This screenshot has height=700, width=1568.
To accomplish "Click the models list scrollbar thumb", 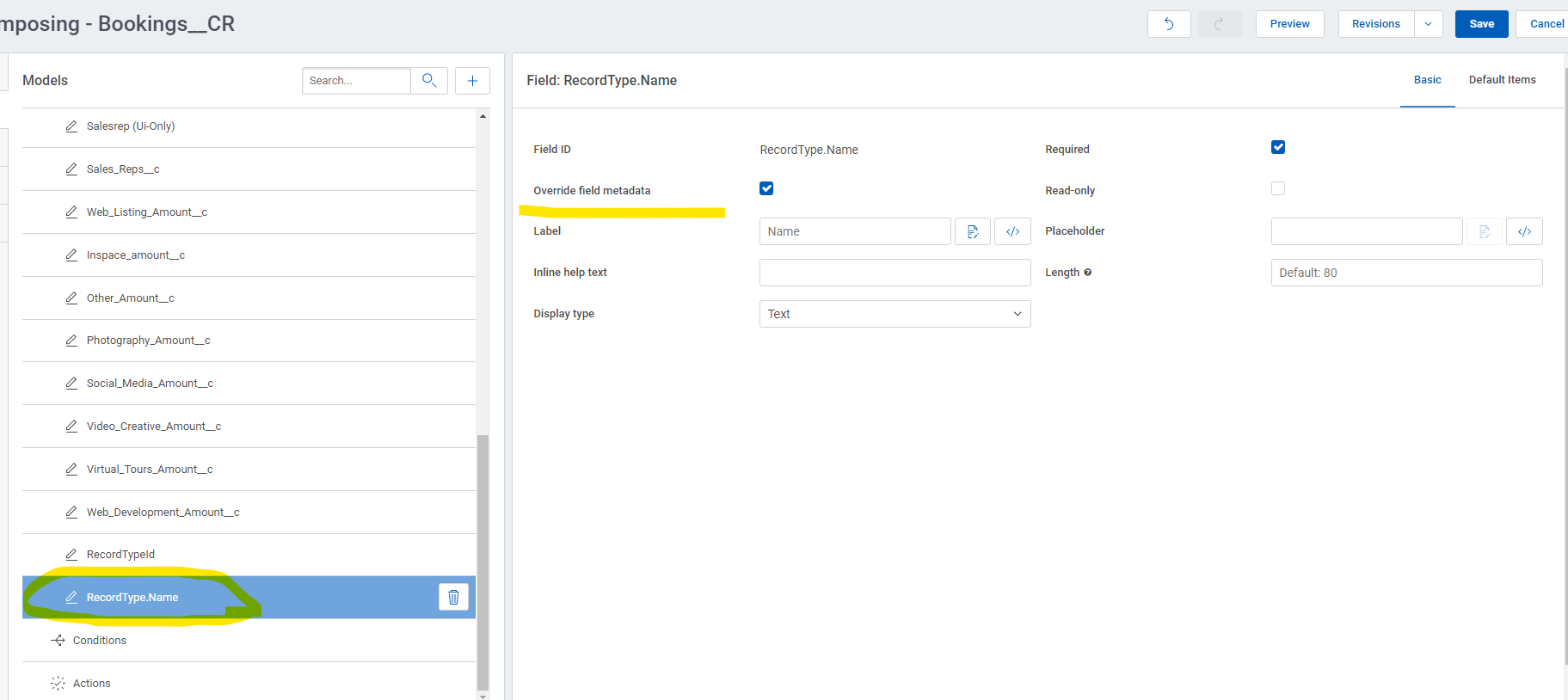I will (483, 562).
